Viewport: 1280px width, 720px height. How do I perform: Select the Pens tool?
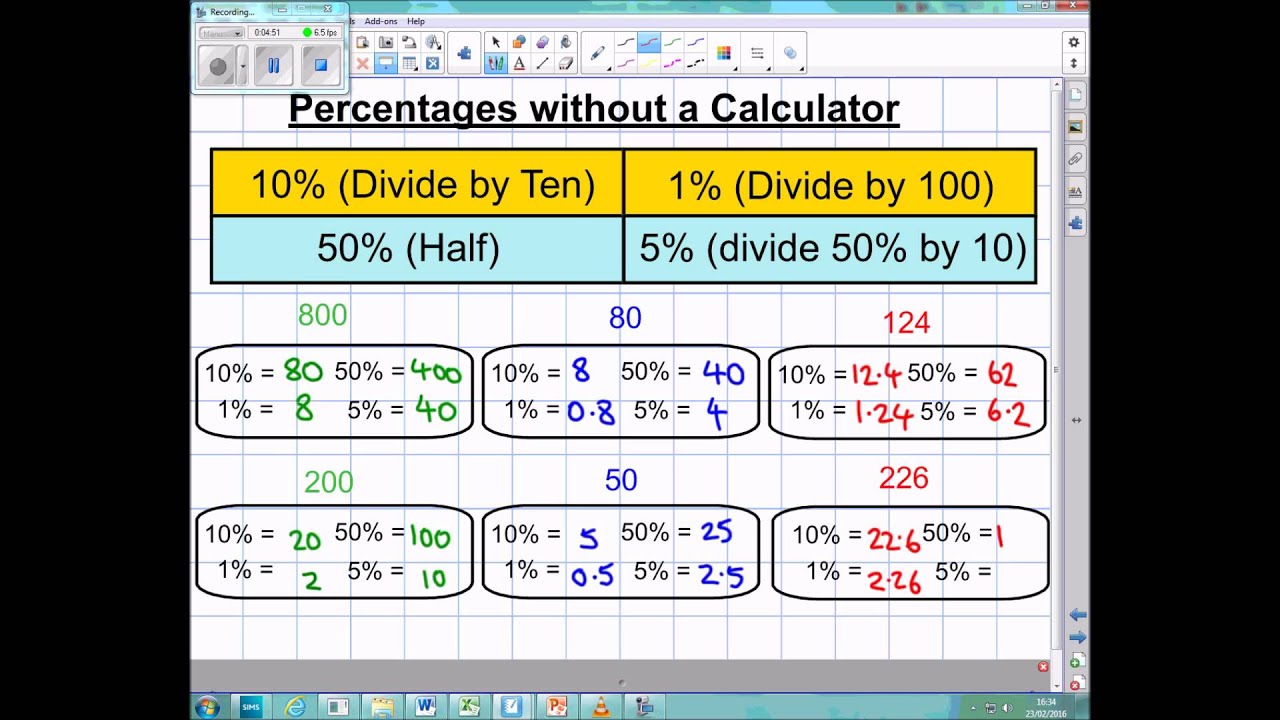[x=496, y=63]
